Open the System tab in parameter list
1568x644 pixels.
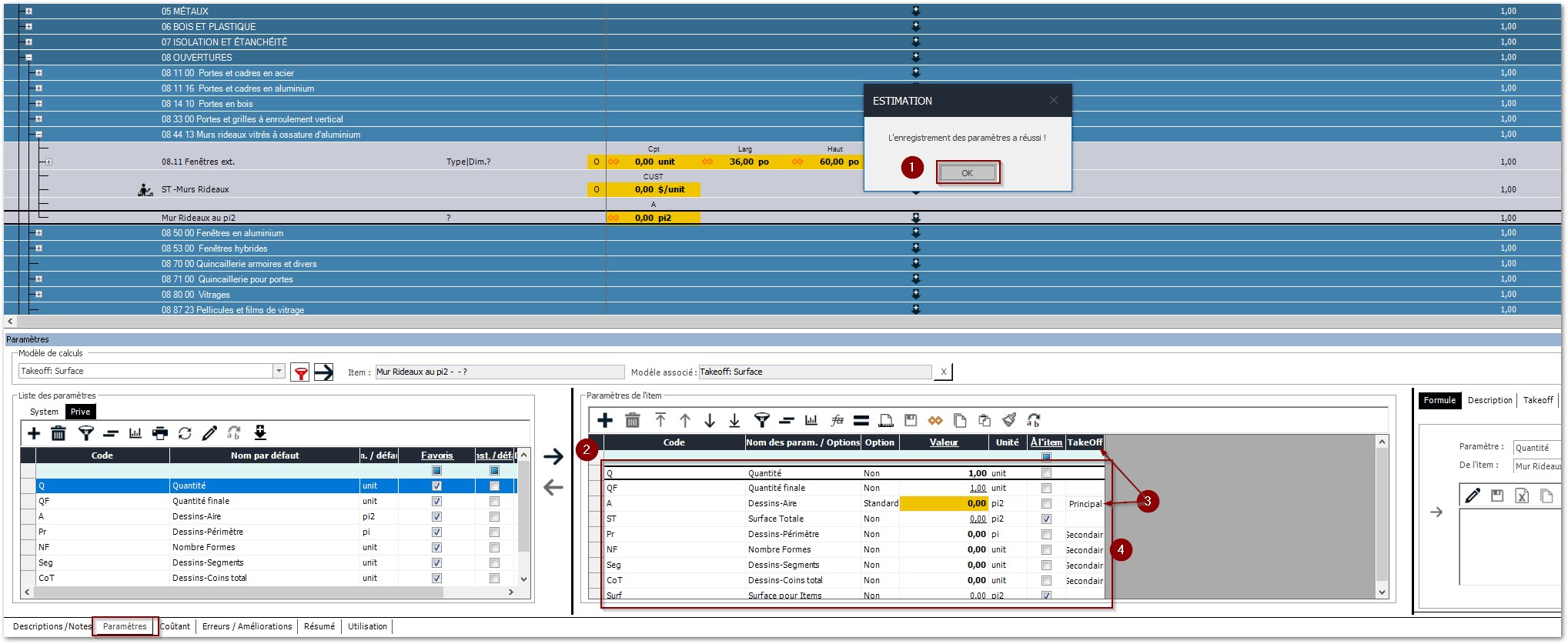[44, 412]
